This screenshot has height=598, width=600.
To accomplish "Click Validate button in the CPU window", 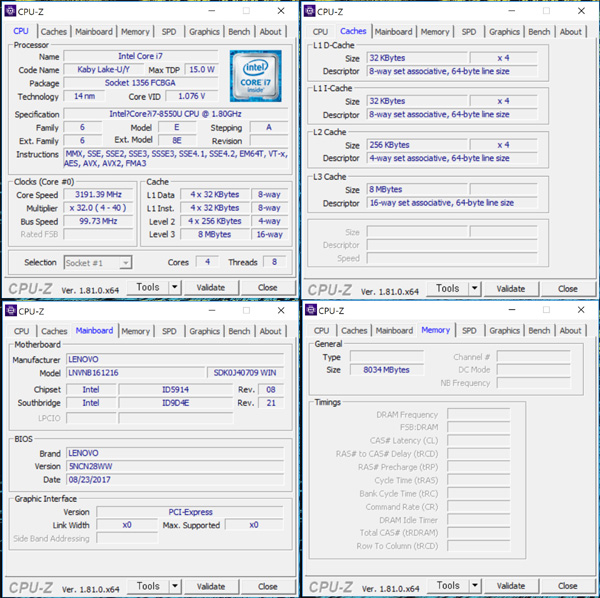I will [x=211, y=287].
